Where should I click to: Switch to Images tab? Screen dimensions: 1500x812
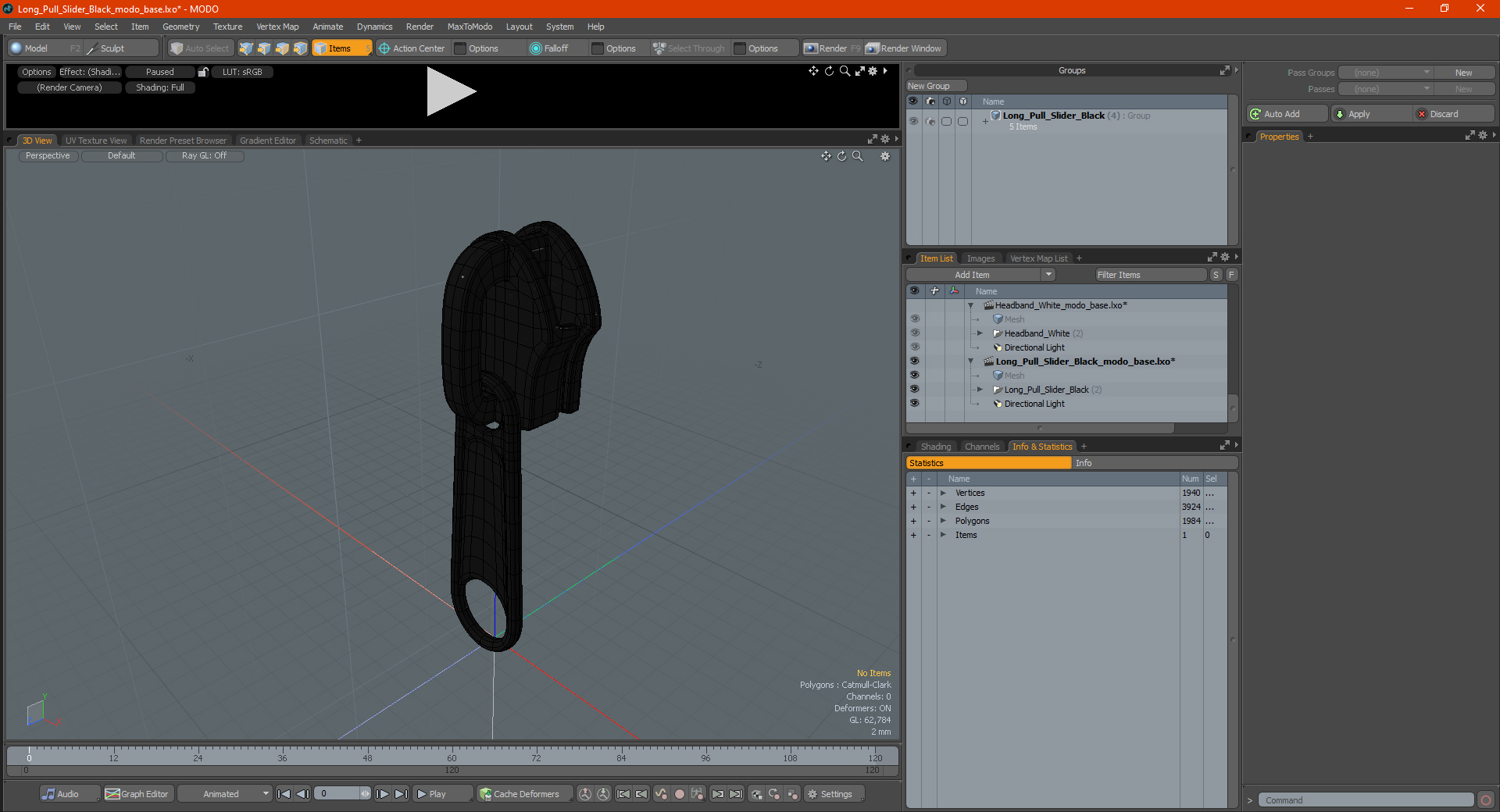(980, 258)
